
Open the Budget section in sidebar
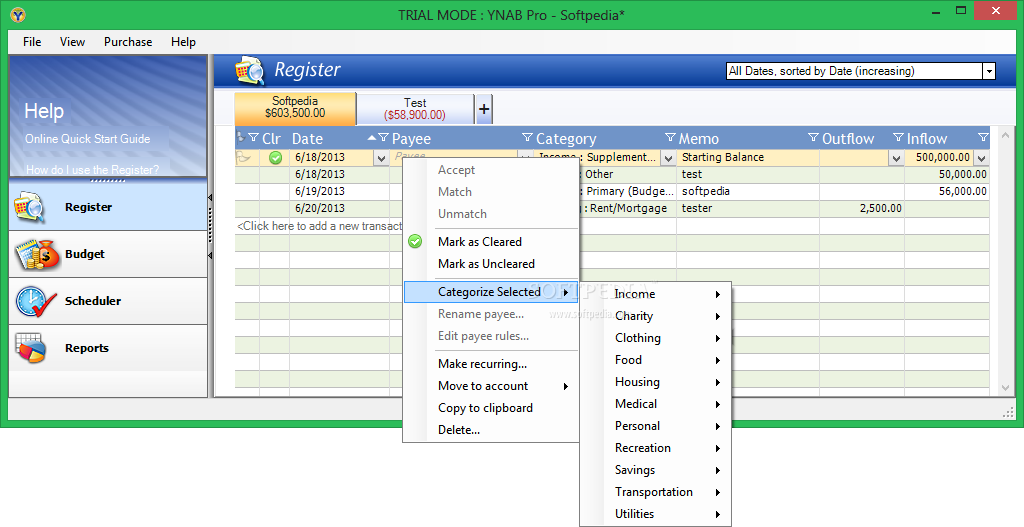click(x=108, y=254)
